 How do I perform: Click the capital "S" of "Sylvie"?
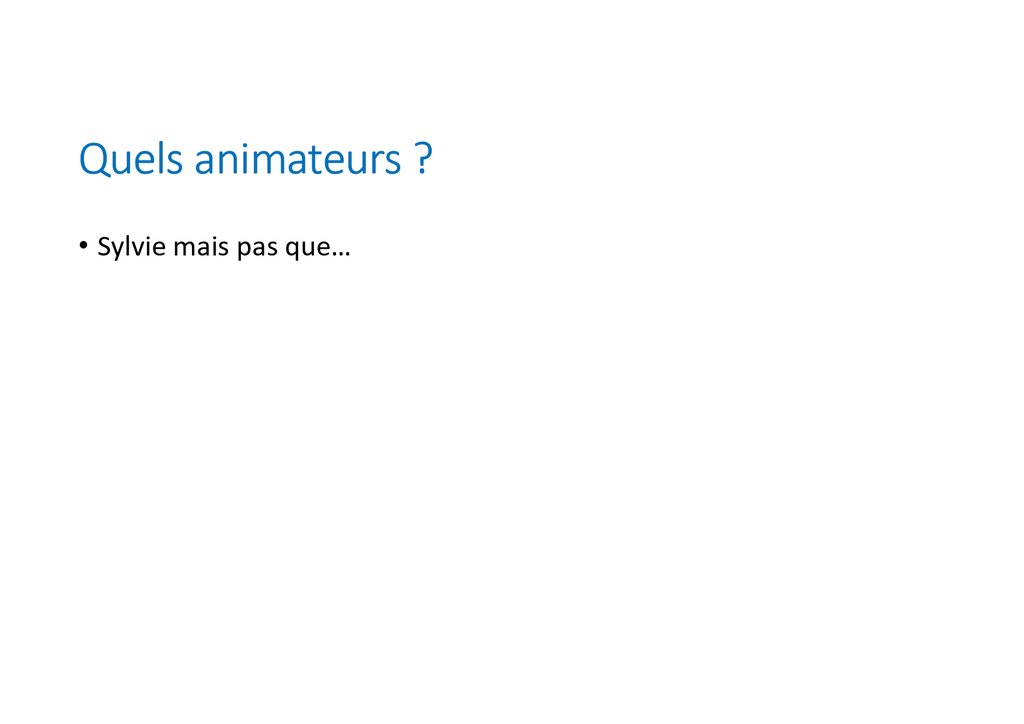tap(103, 247)
